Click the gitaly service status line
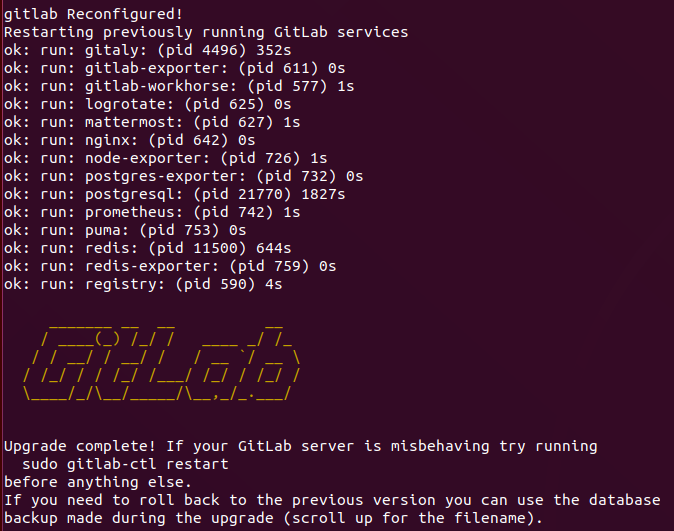 (147, 50)
